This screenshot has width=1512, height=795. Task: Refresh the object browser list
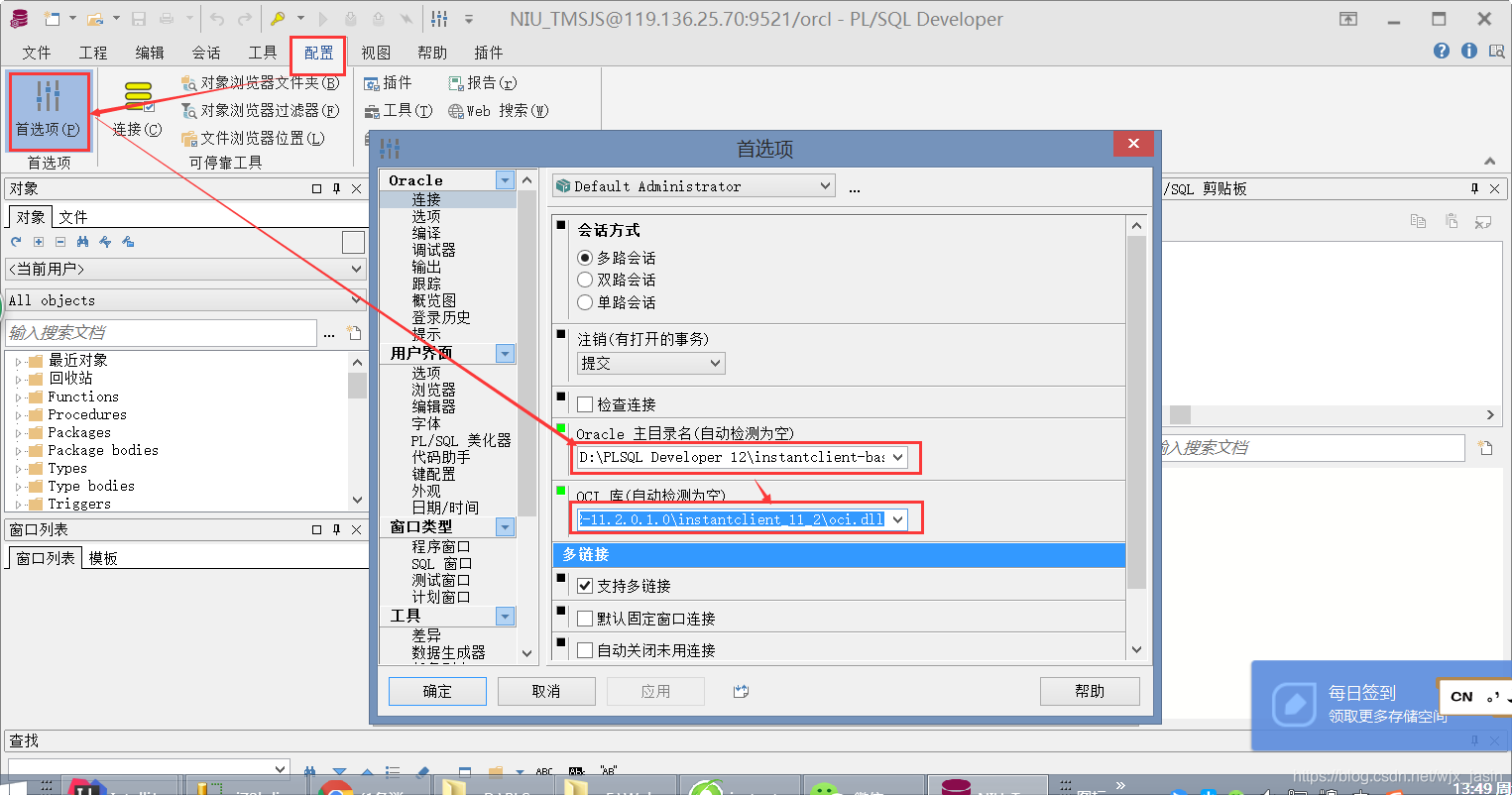click(16, 242)
